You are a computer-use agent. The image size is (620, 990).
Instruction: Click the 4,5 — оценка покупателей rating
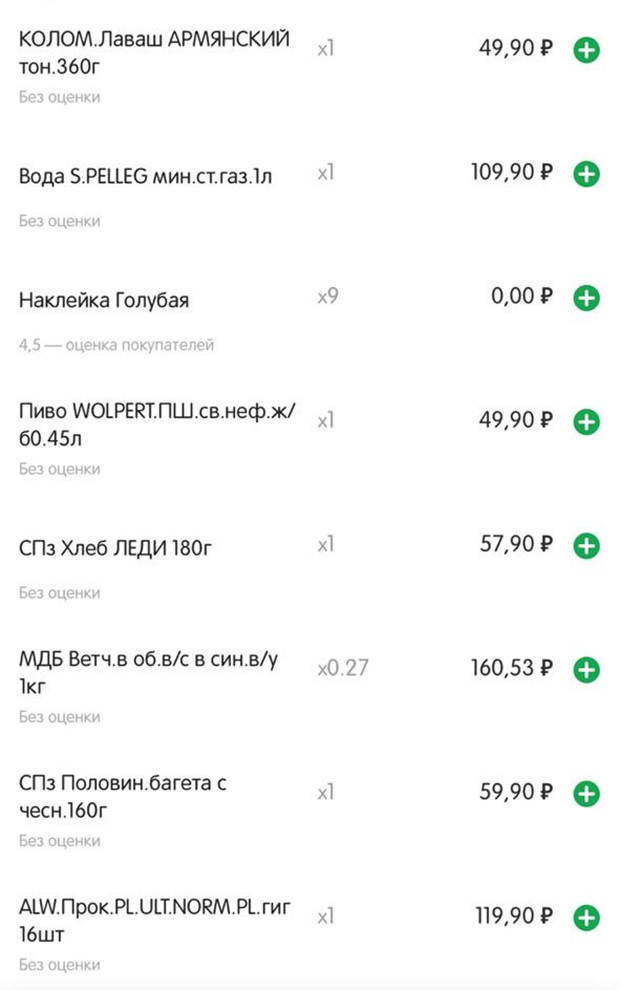pos(116,345)
